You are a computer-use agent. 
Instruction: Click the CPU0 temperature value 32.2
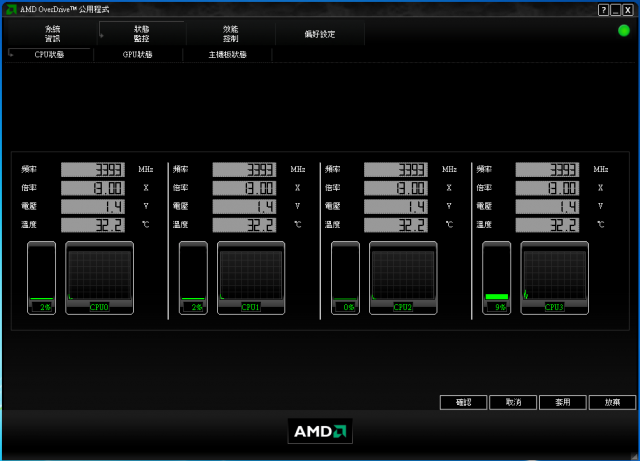(93, 225)
